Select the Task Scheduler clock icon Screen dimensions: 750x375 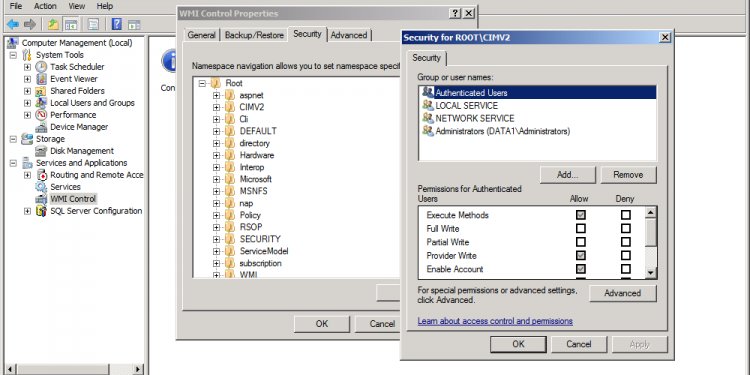click(42, 67)
